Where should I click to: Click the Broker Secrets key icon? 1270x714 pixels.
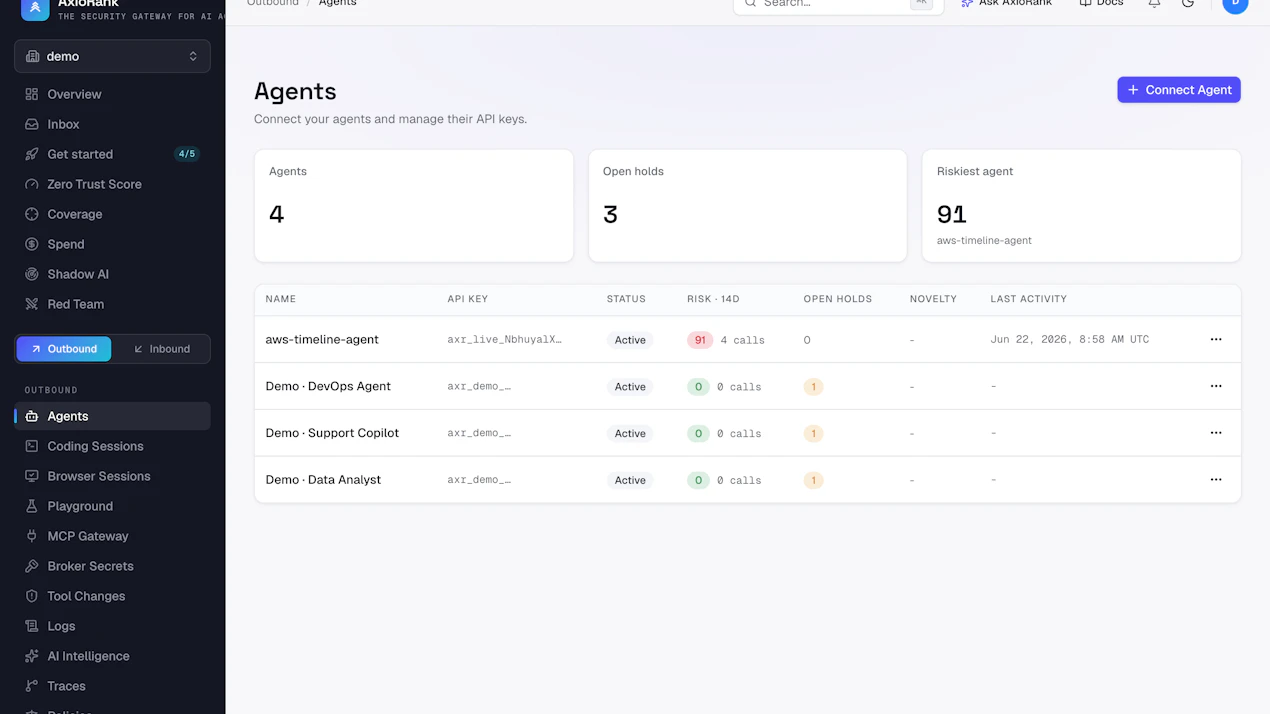(32, 566)
